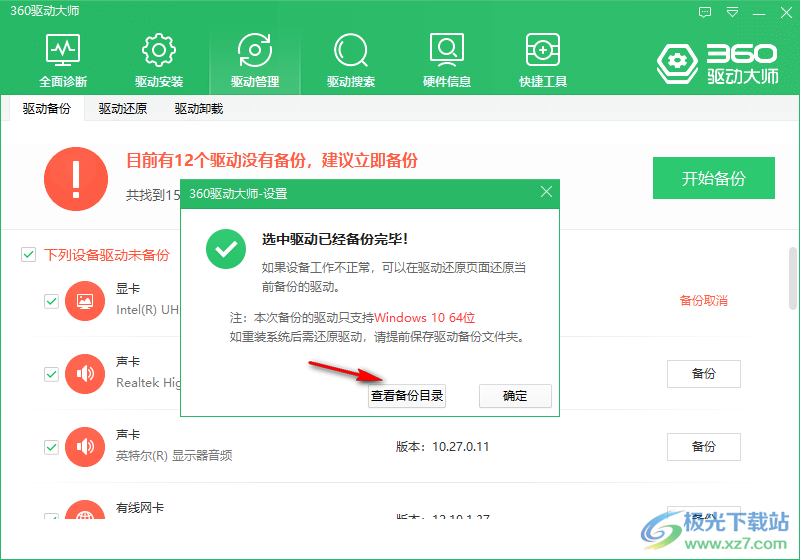The width and height of the screenshot is (800, 560).
Task: Switch to the 驱动卸载 tab
Action: click(198, 109)
